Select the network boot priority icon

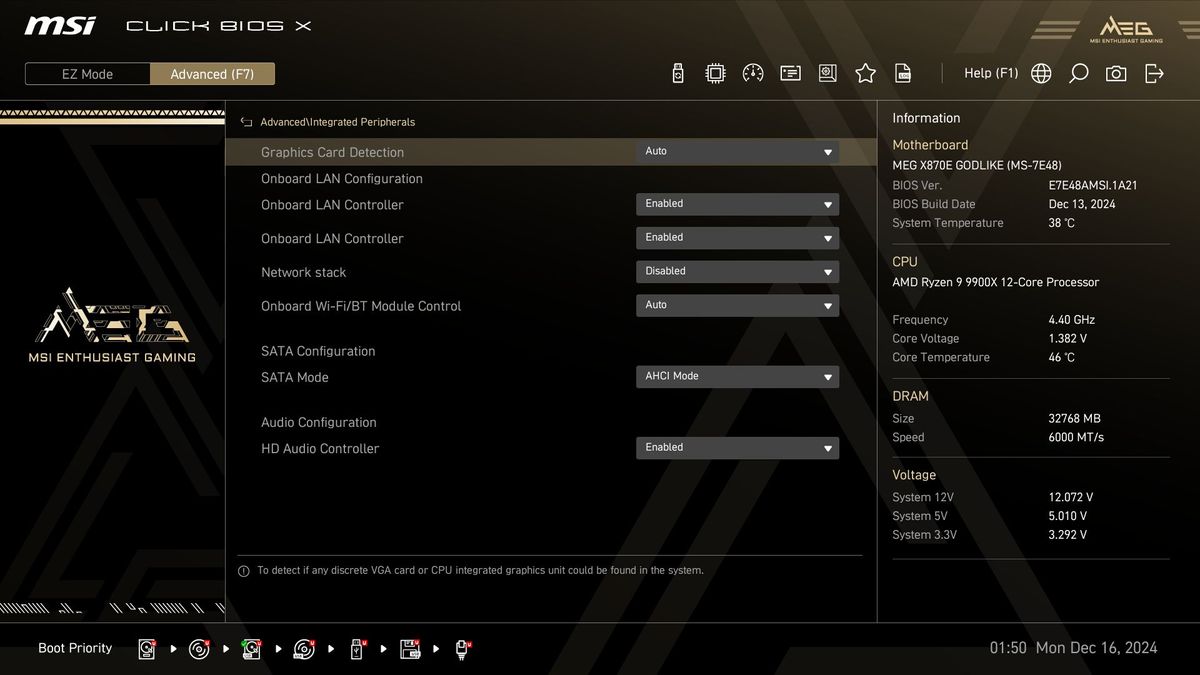pyautogui.click(x=463, y=649)
